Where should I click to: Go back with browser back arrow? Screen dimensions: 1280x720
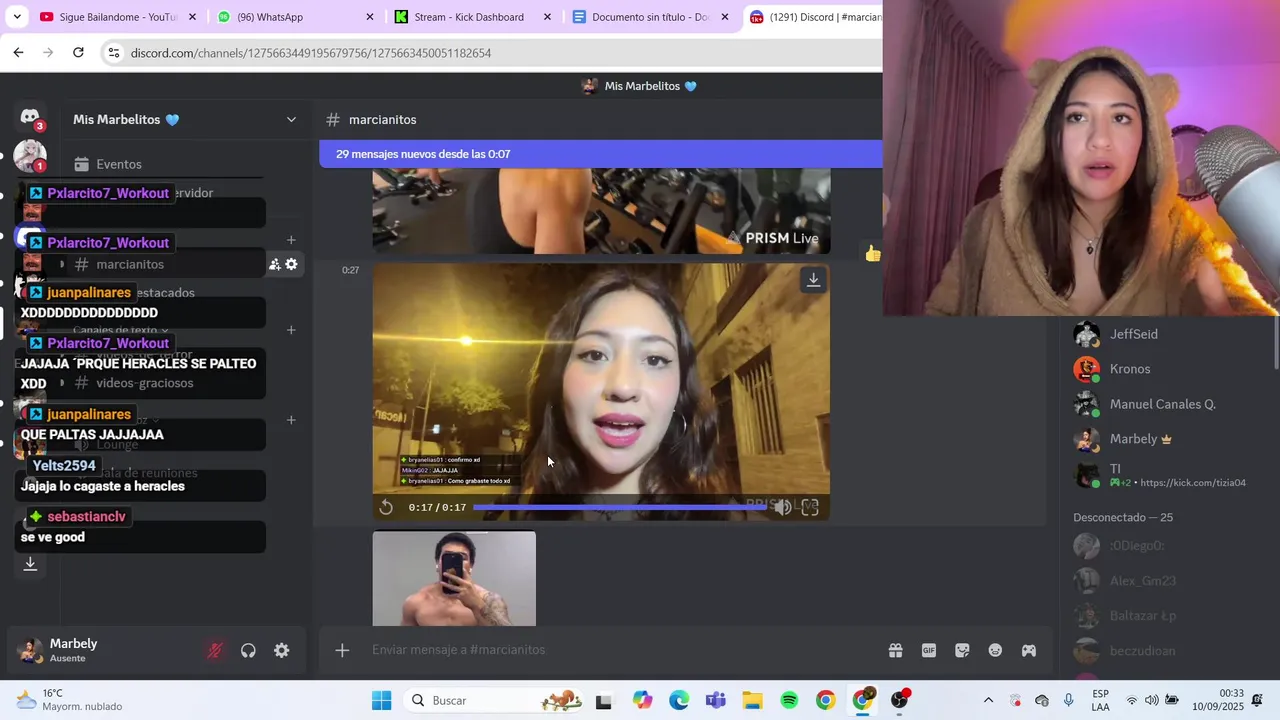[x=18, y=53]
